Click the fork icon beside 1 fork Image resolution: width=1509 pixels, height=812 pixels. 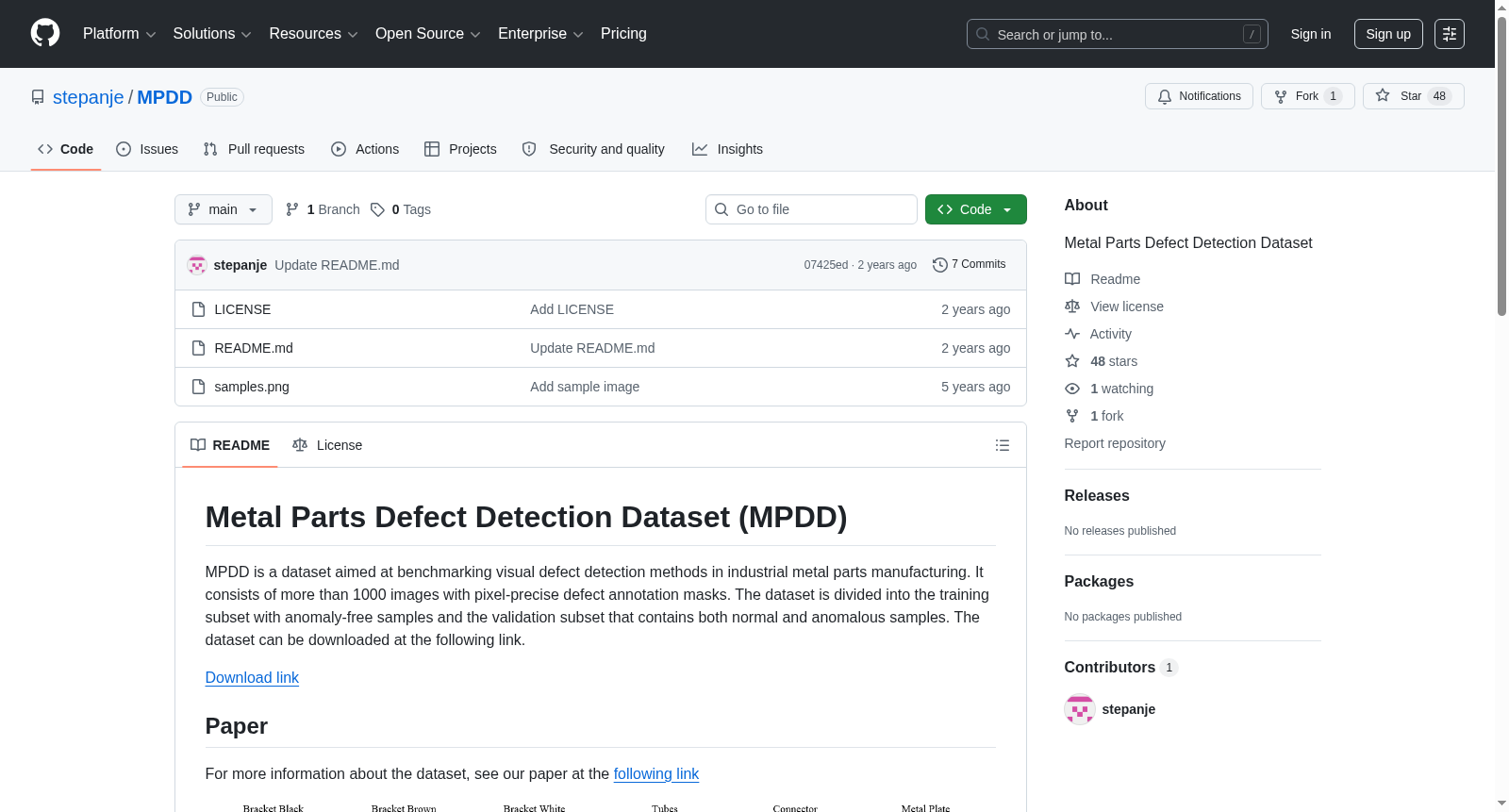coord(1072,416)
